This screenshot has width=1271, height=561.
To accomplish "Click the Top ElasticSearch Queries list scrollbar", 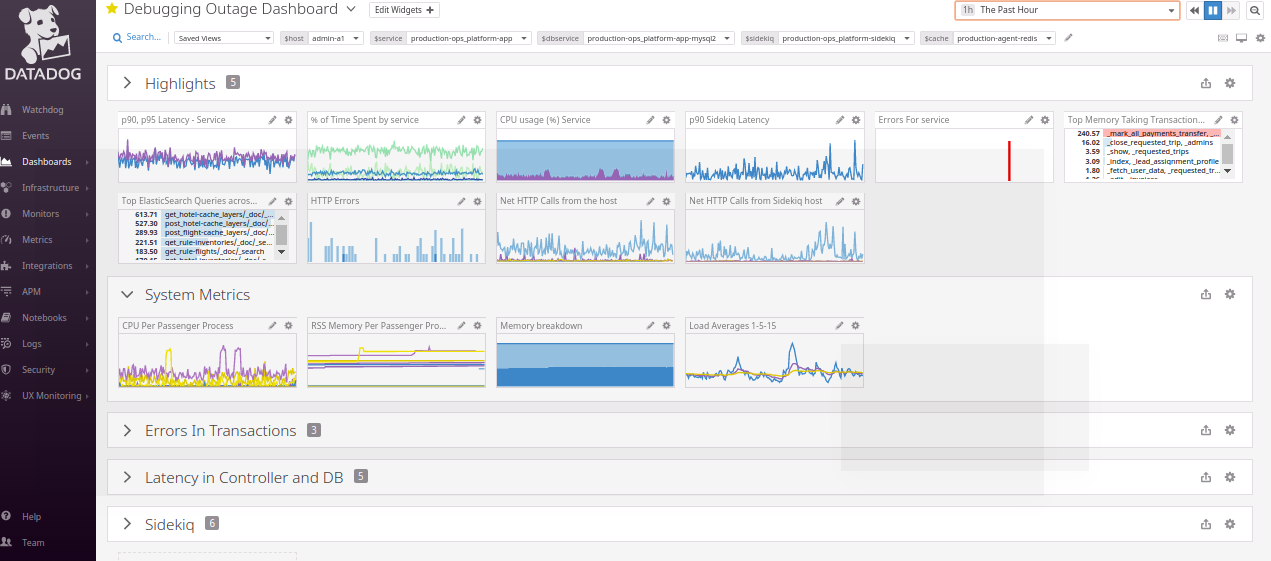I will click(281, 234).
